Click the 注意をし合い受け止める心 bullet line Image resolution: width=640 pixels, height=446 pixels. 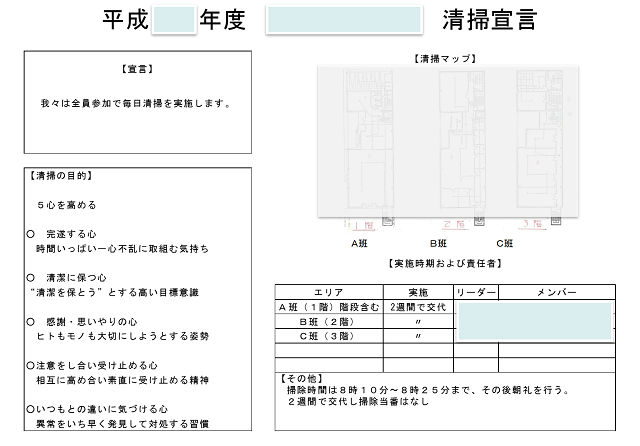pyautogui.click(x=92, y=366)
